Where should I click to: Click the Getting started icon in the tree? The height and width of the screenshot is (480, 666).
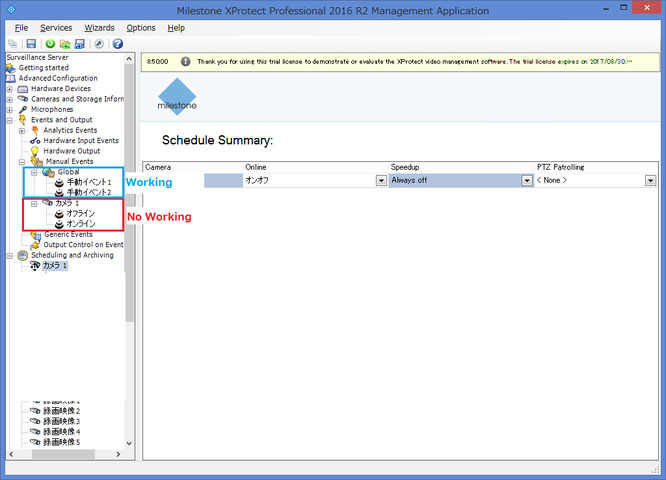pos(11,68)
